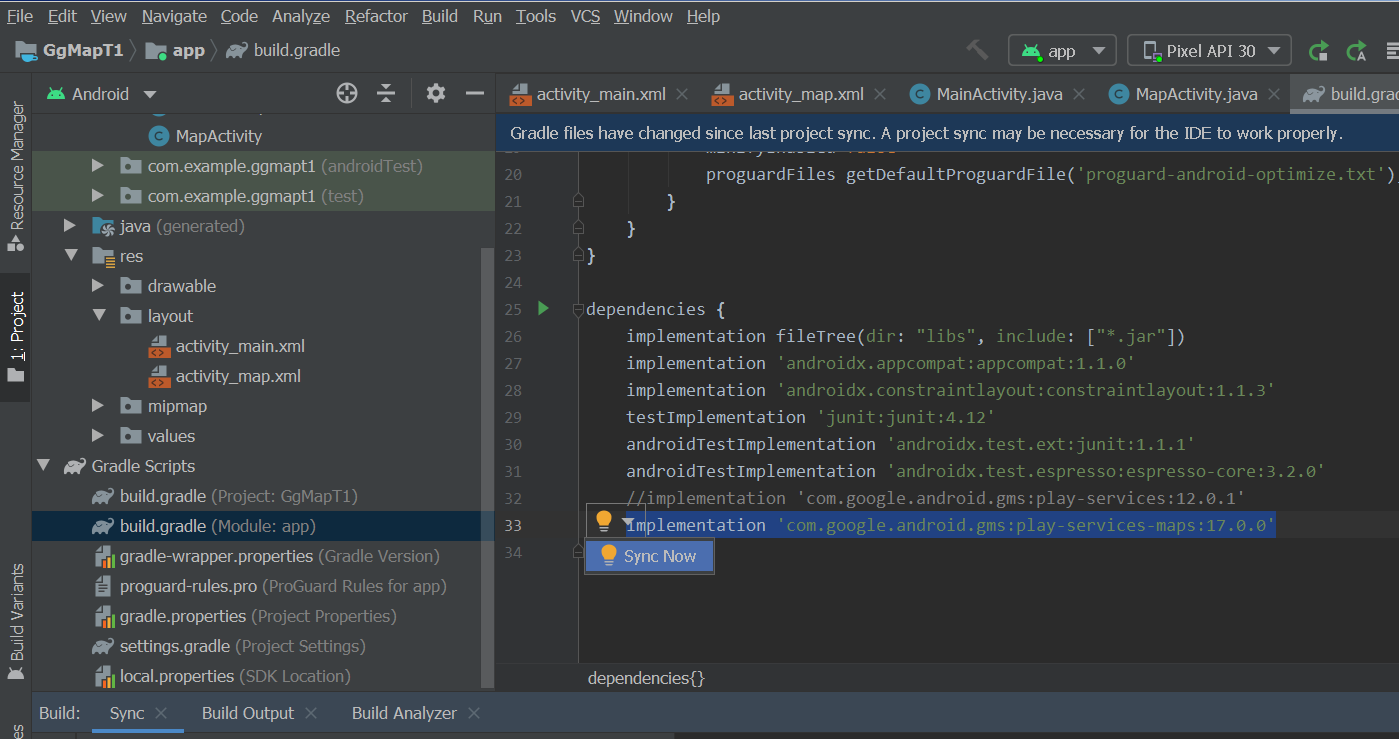The height and width of the screenshot is (739, 1399).
Task: Click the lightbulb intention icon on line 33
Action: point(603,522)
